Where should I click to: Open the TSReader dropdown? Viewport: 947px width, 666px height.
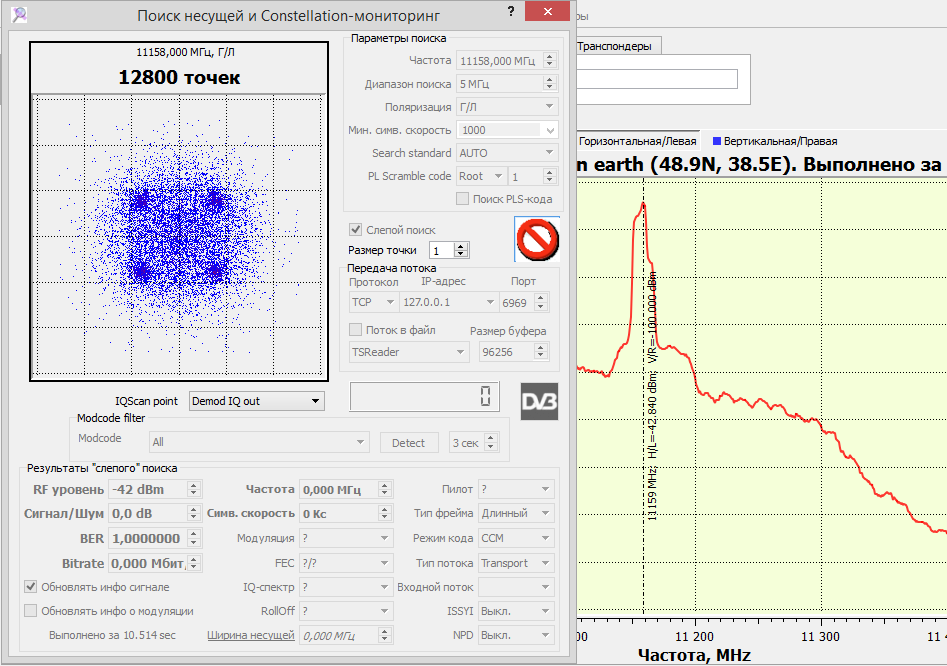pyautogui.click(x=409, y=351)
